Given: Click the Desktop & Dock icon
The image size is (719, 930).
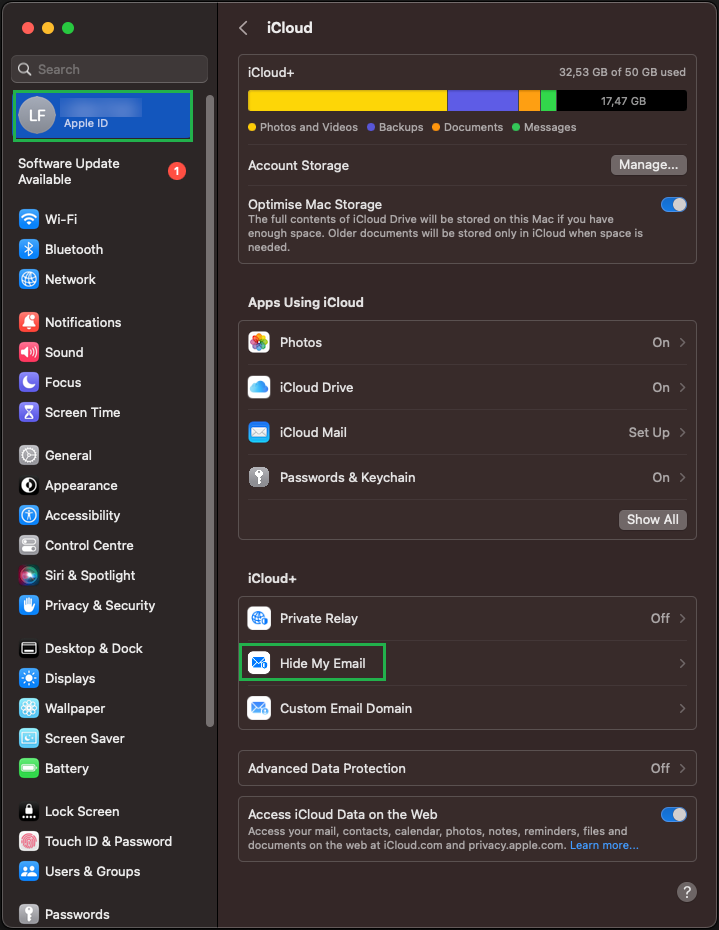Looking at the screenshot, I should 28,648.
